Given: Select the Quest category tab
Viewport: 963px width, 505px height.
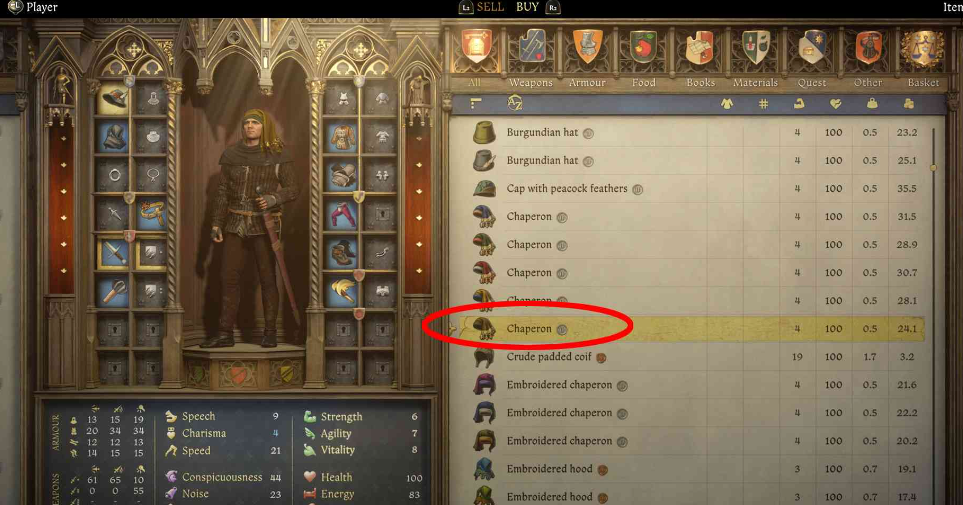Looking at the screenshot, I should [812, 82].
